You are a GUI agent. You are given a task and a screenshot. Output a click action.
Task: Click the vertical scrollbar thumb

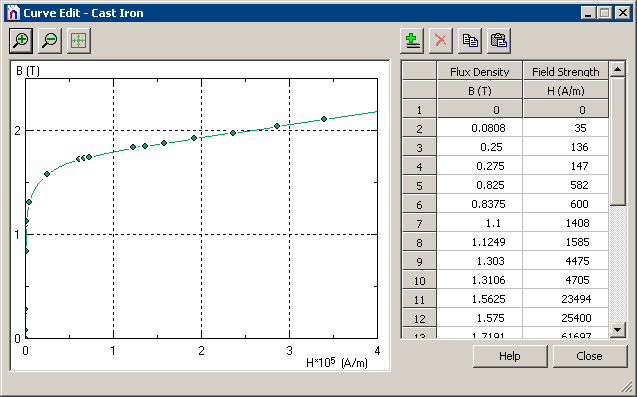(x=618, y=141)
